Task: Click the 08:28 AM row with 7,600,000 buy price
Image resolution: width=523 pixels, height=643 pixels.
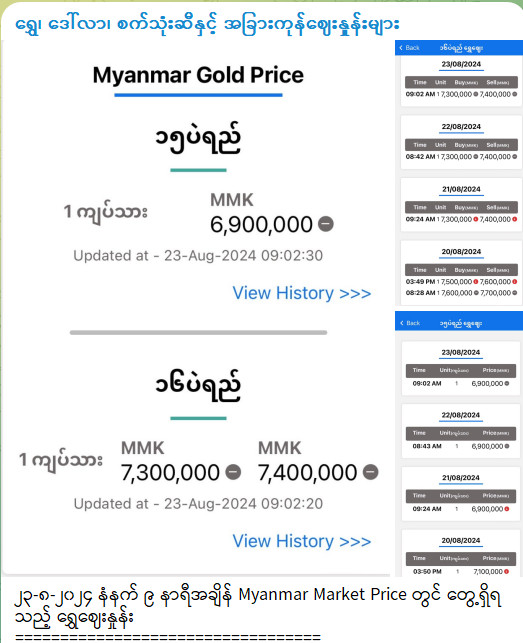Action: pyautogui.click(x=461, y=293)
